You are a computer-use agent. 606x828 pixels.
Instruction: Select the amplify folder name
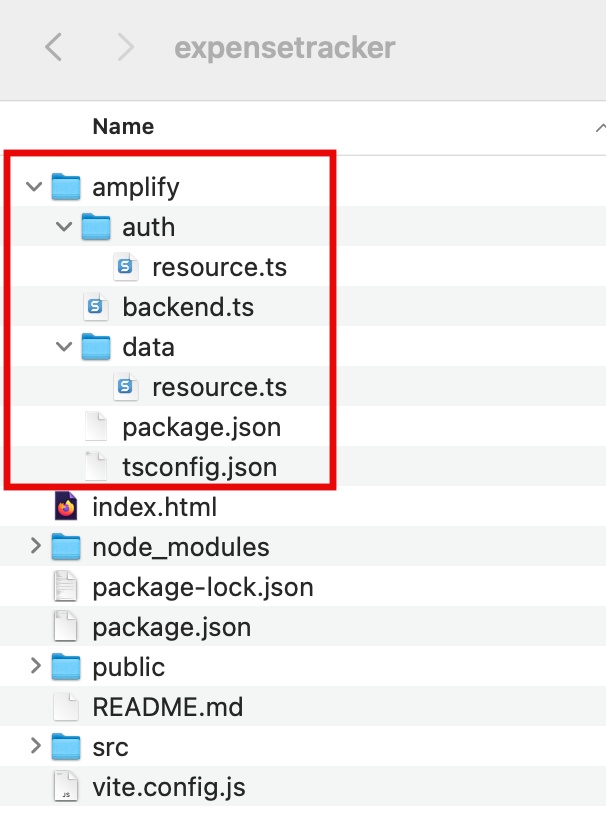[136, 188]
